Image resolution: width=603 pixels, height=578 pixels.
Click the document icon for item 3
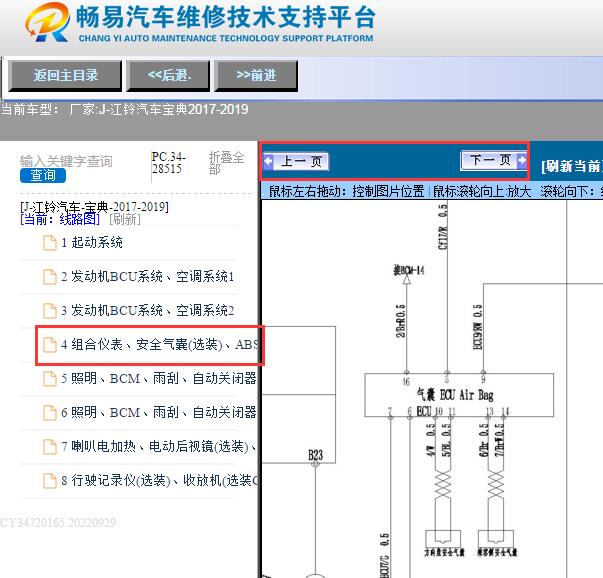pos(50,311)
